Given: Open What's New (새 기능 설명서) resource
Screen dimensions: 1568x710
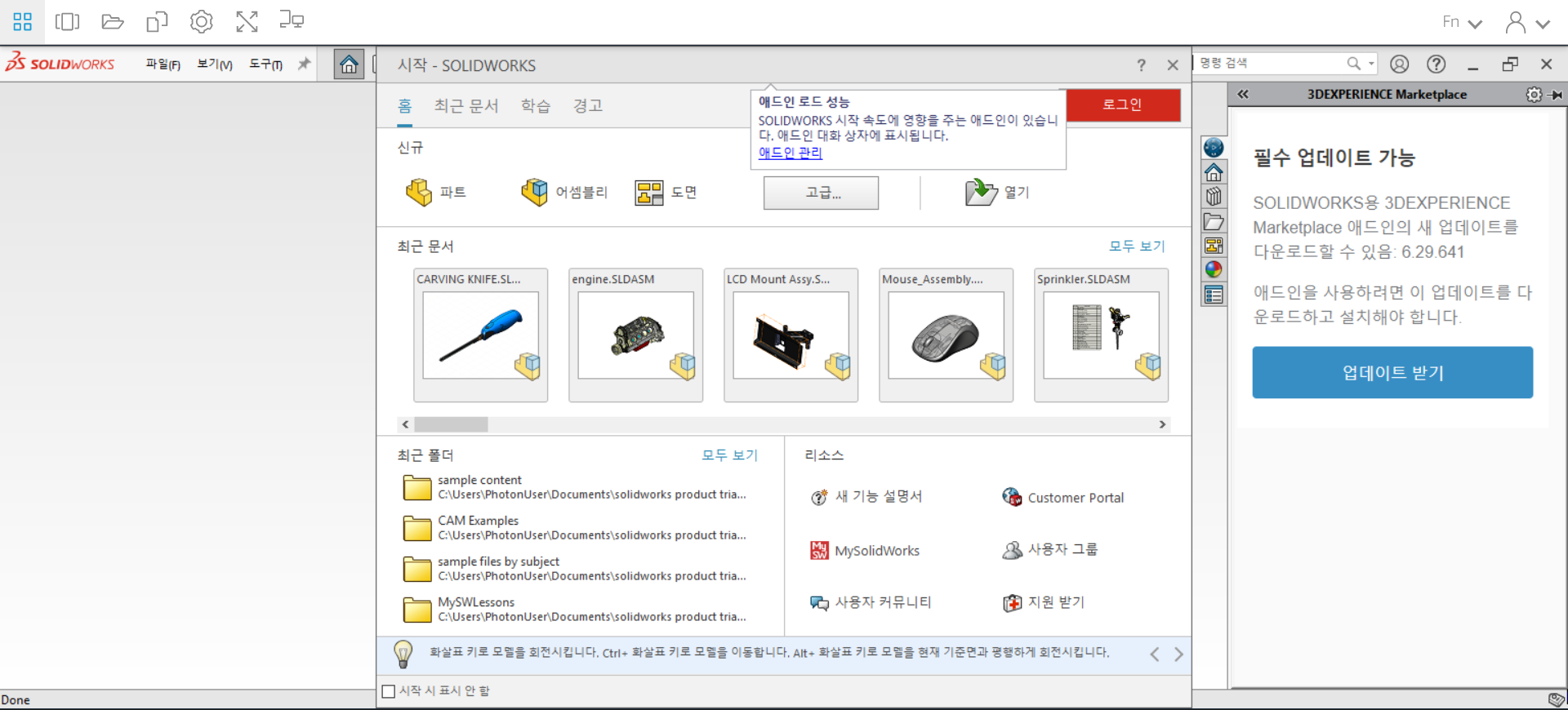Looking at the screenshot, I should coord(866,497).
